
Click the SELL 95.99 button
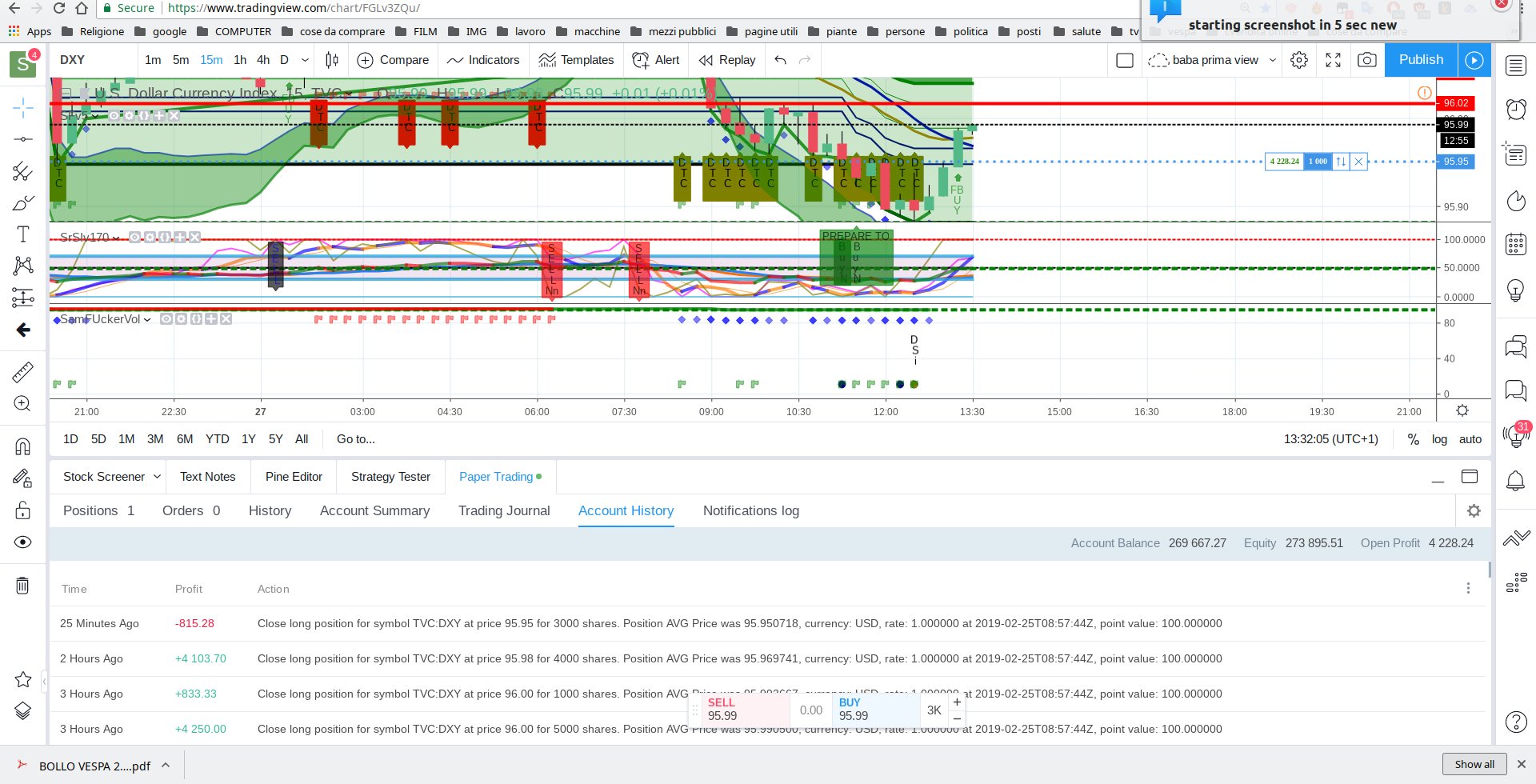(x=745, y=710)
